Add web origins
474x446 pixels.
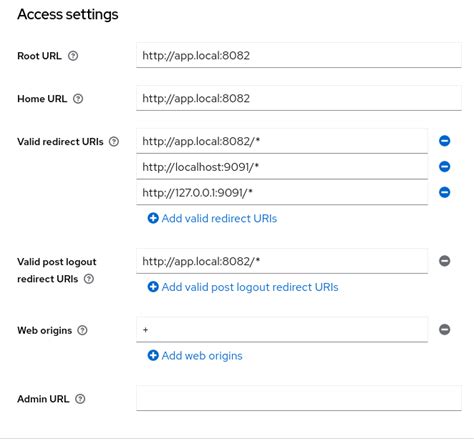click(x=195, y=356)
